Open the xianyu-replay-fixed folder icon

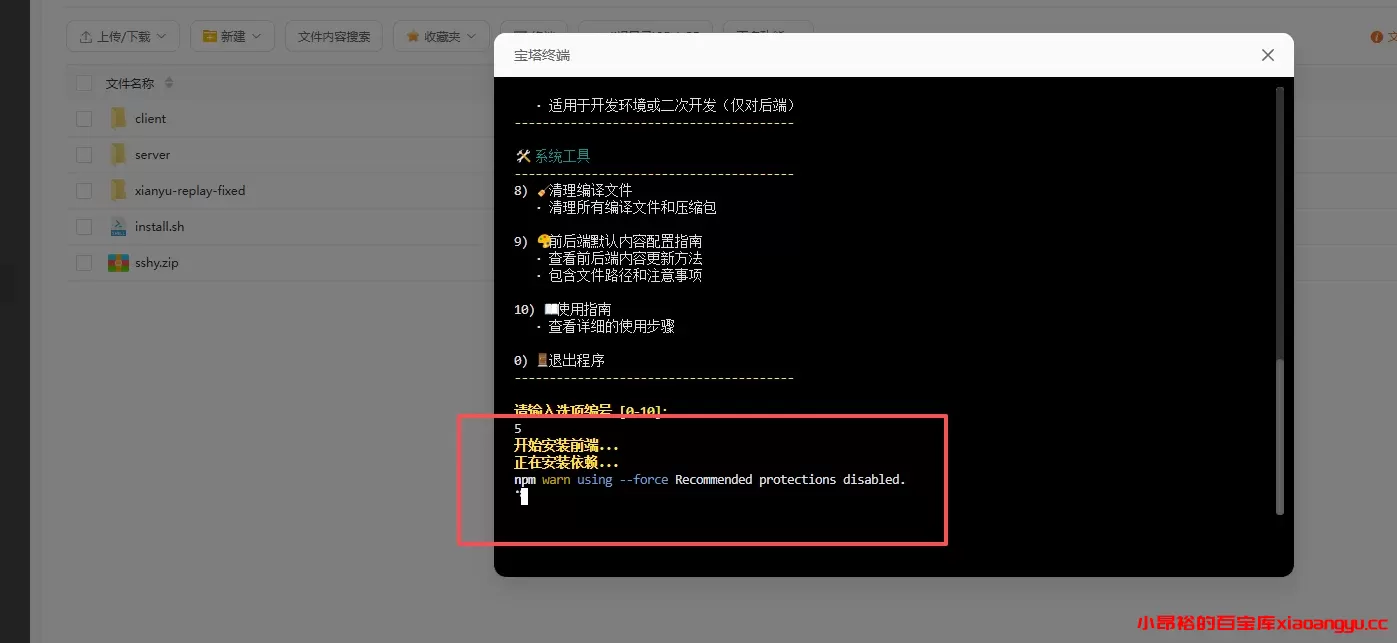pos(117,190)
